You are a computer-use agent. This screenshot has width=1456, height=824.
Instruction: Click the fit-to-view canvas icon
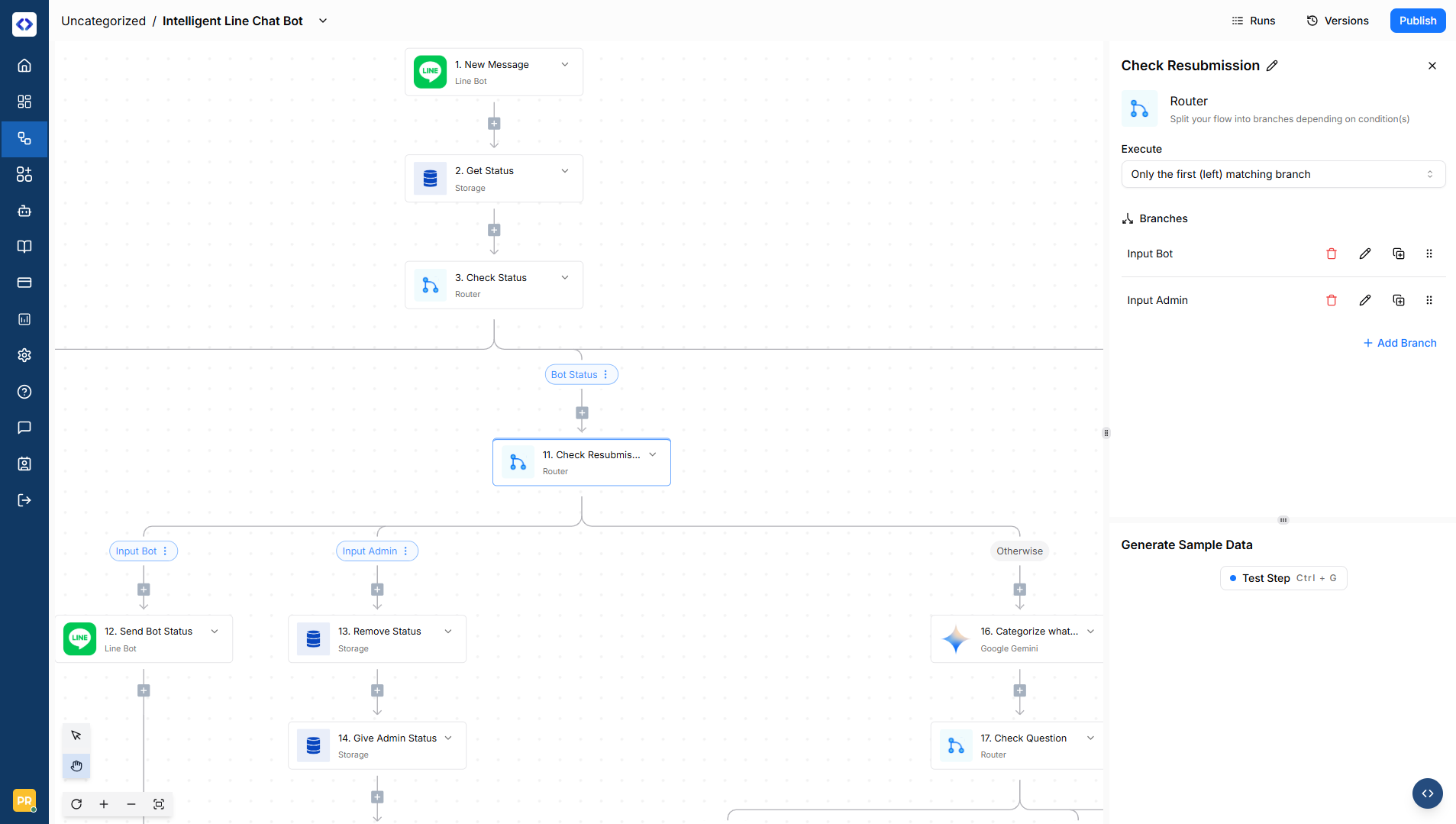159,804
